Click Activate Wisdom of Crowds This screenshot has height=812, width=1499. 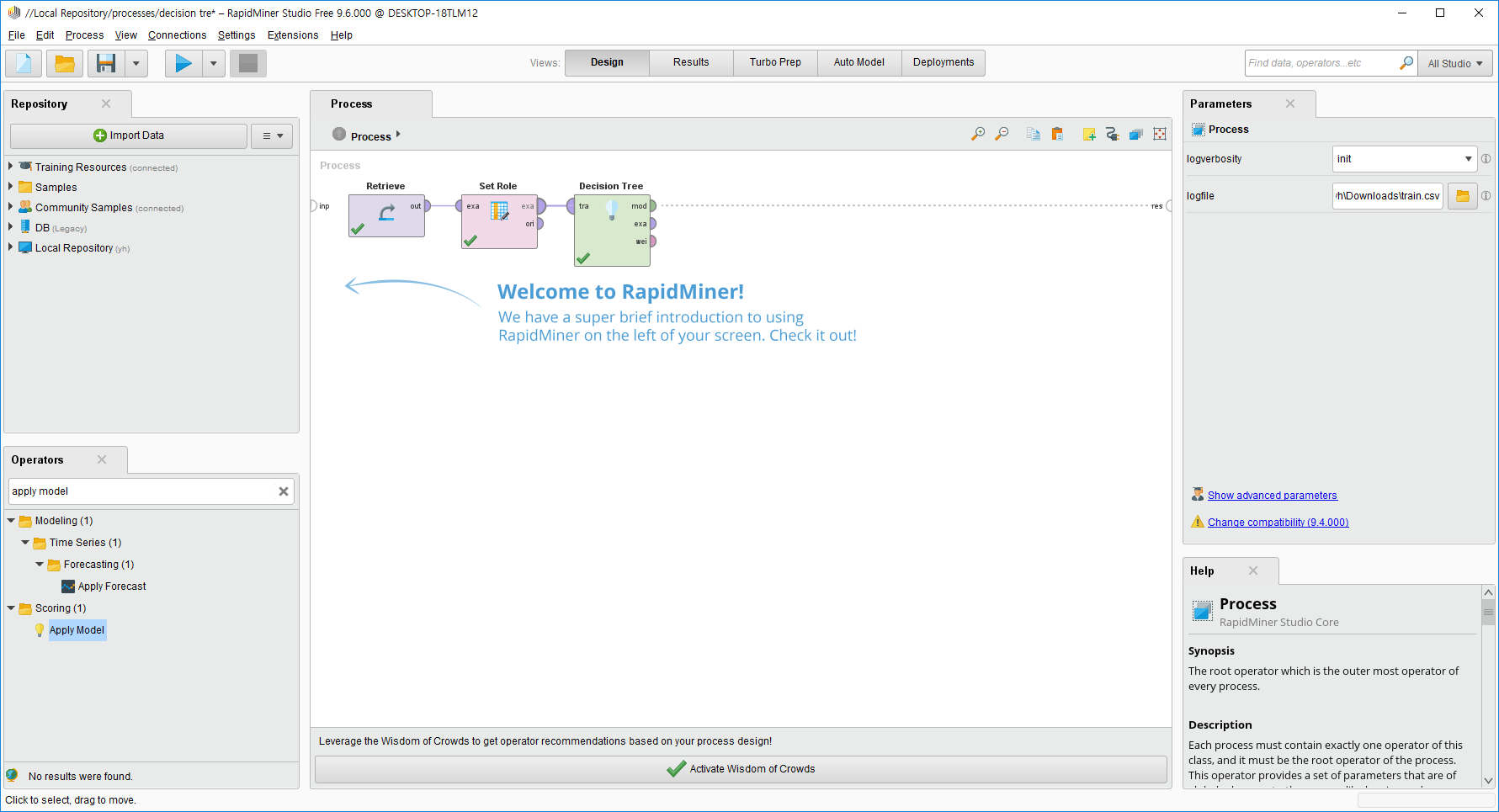pos(741,769)
